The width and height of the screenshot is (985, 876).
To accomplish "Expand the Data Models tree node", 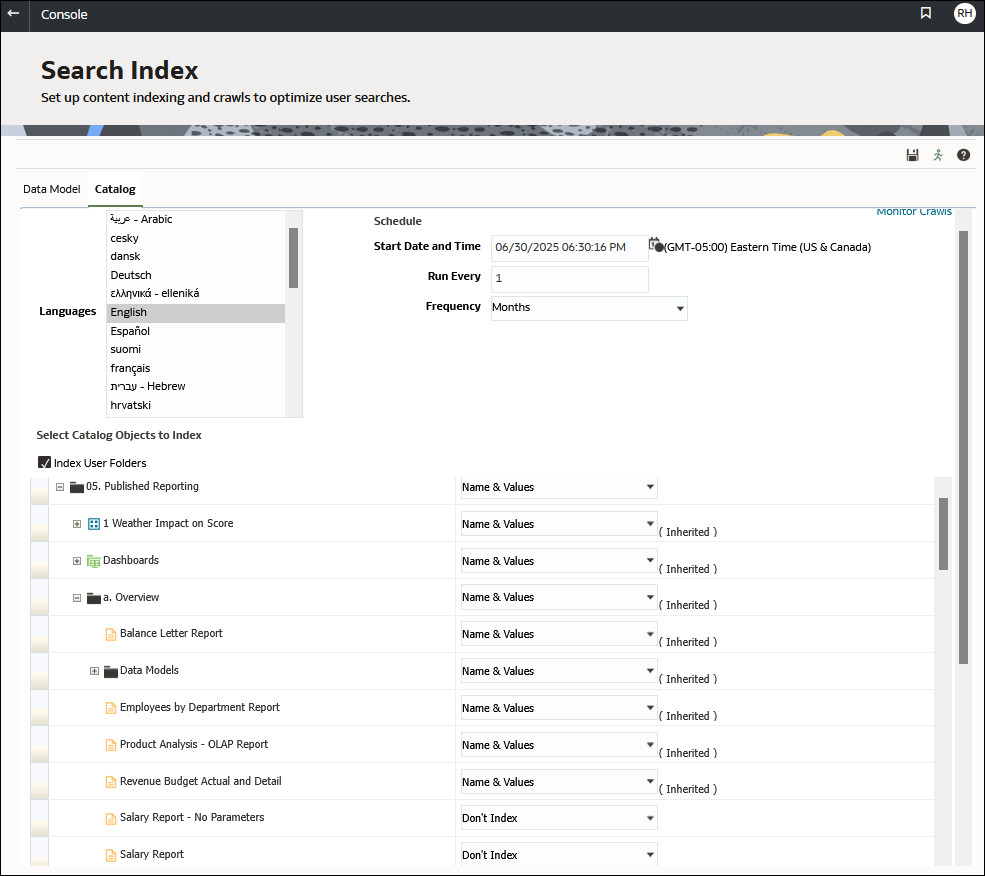I will click(94, 670).
